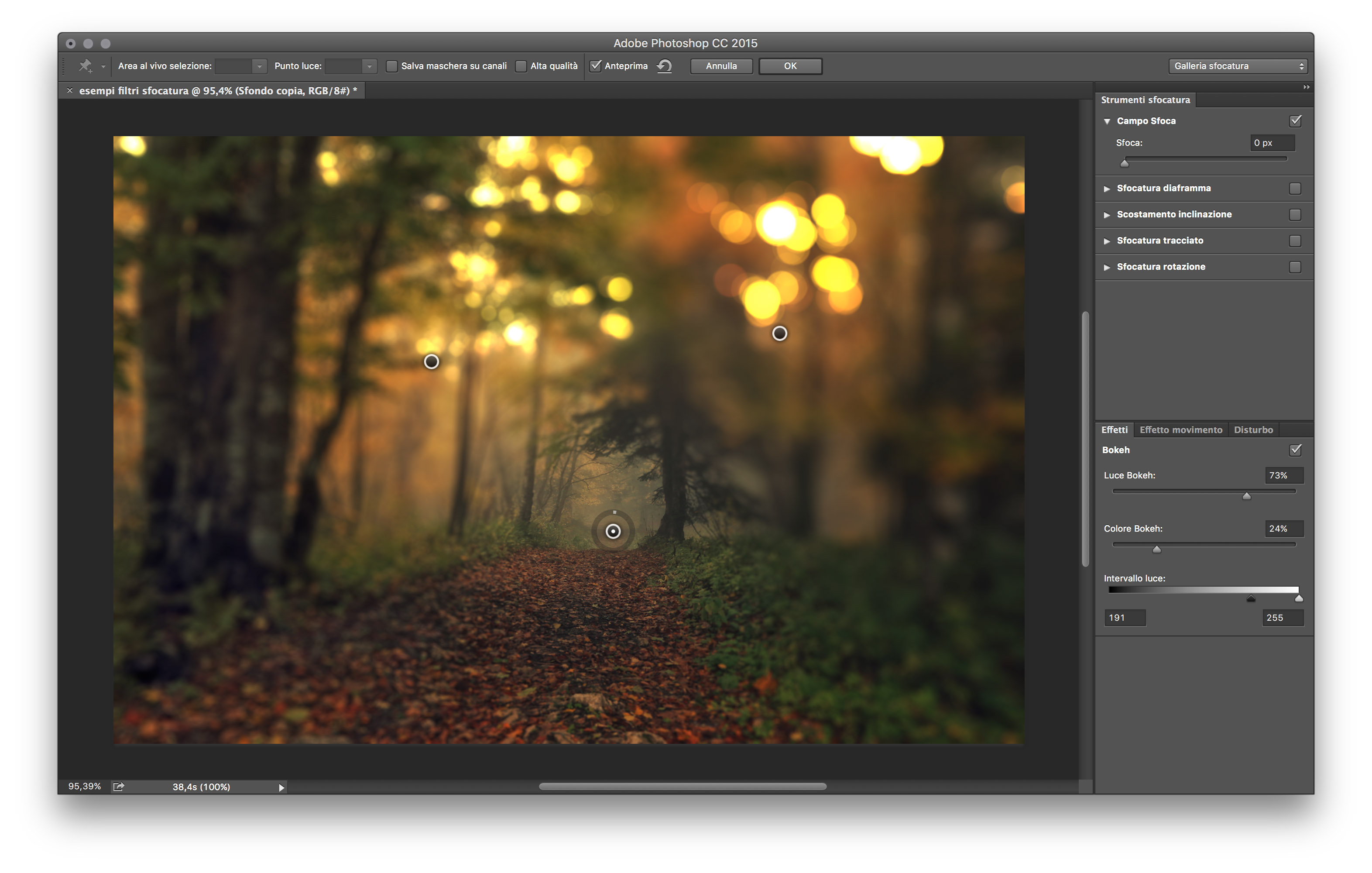
Task: Click the export icon in the status bar
Action: click(119, 787)
